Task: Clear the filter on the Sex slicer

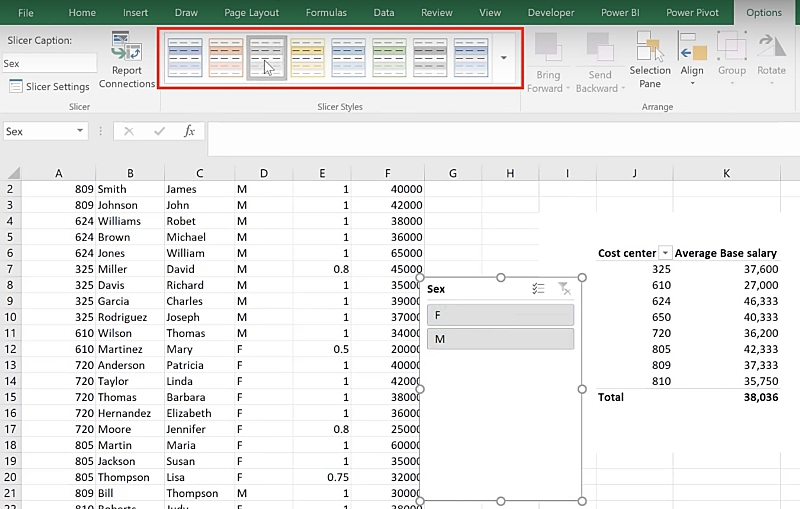Action: [x=565, y=289]
